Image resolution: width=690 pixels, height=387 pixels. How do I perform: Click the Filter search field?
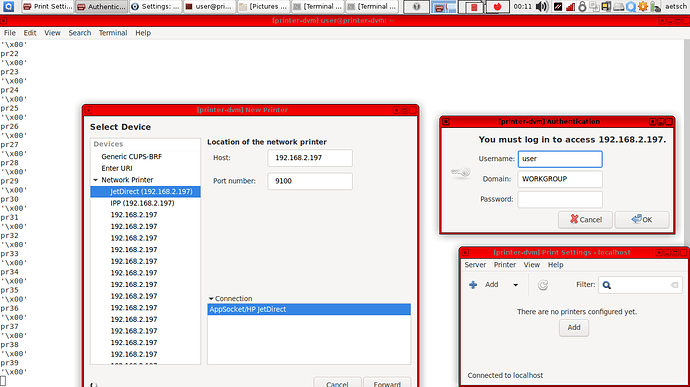point(640,285)
